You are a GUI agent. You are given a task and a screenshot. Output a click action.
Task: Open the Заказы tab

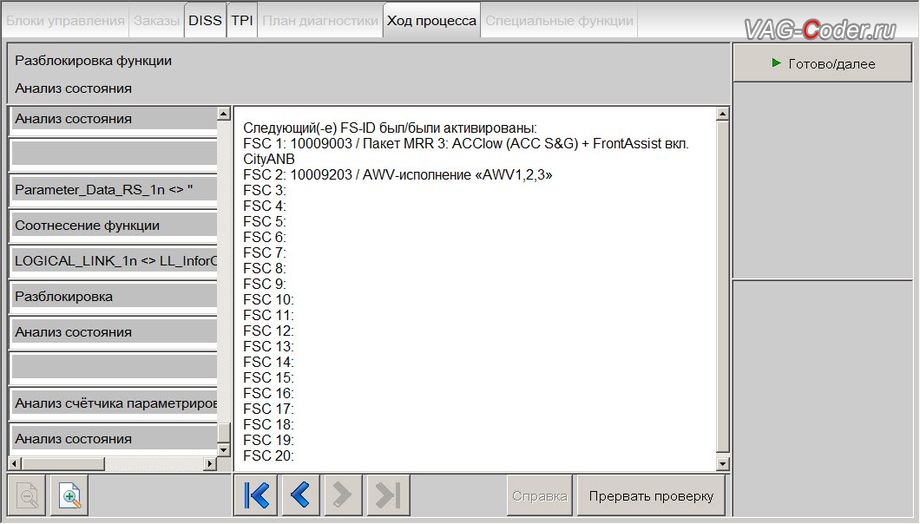(x=156, y=21)
